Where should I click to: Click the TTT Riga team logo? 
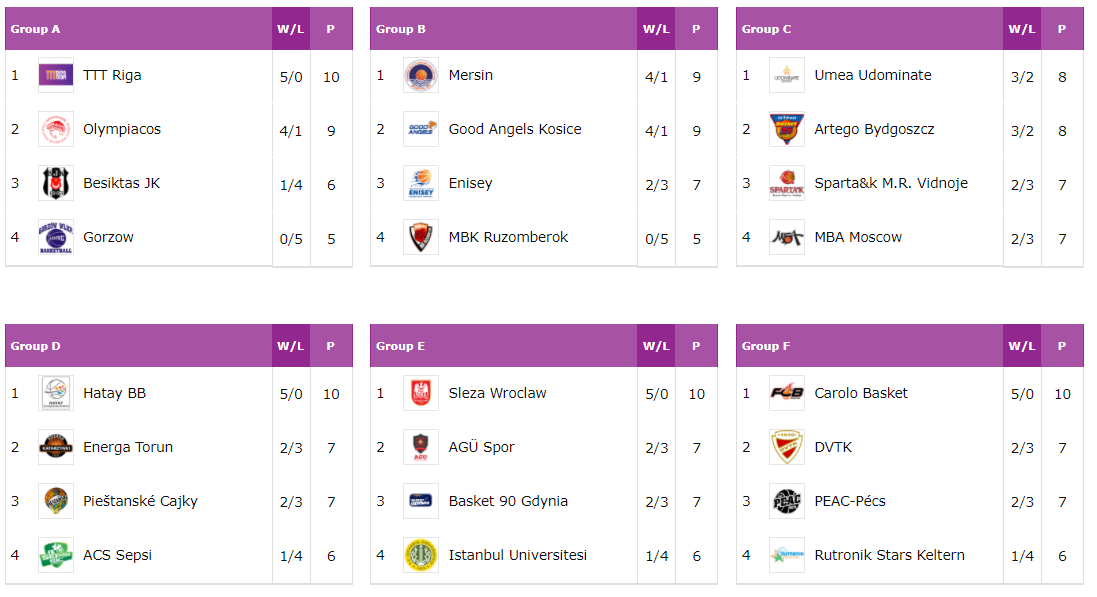[56, 76]
